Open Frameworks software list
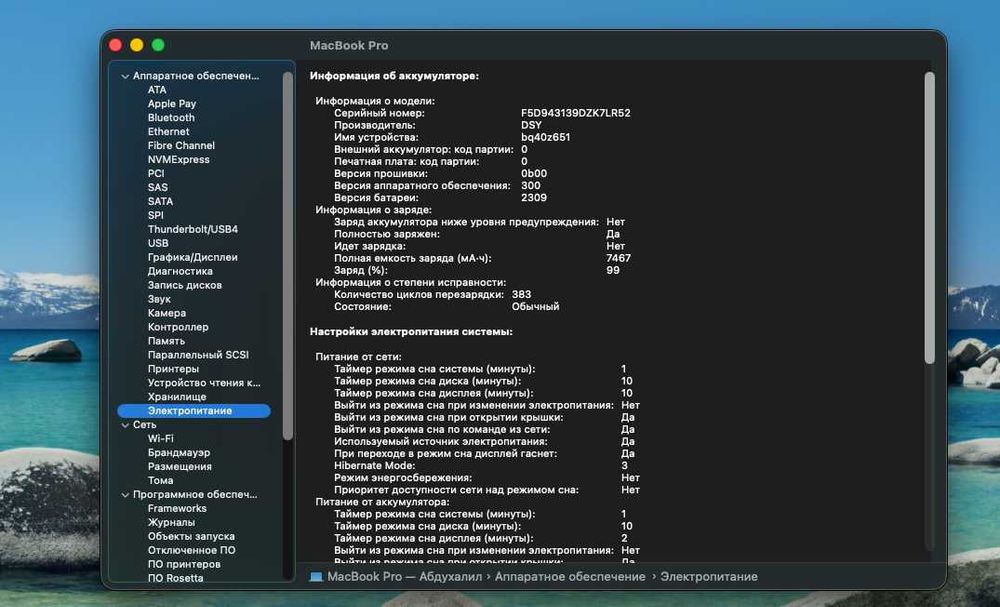 (x=177, y=509)
